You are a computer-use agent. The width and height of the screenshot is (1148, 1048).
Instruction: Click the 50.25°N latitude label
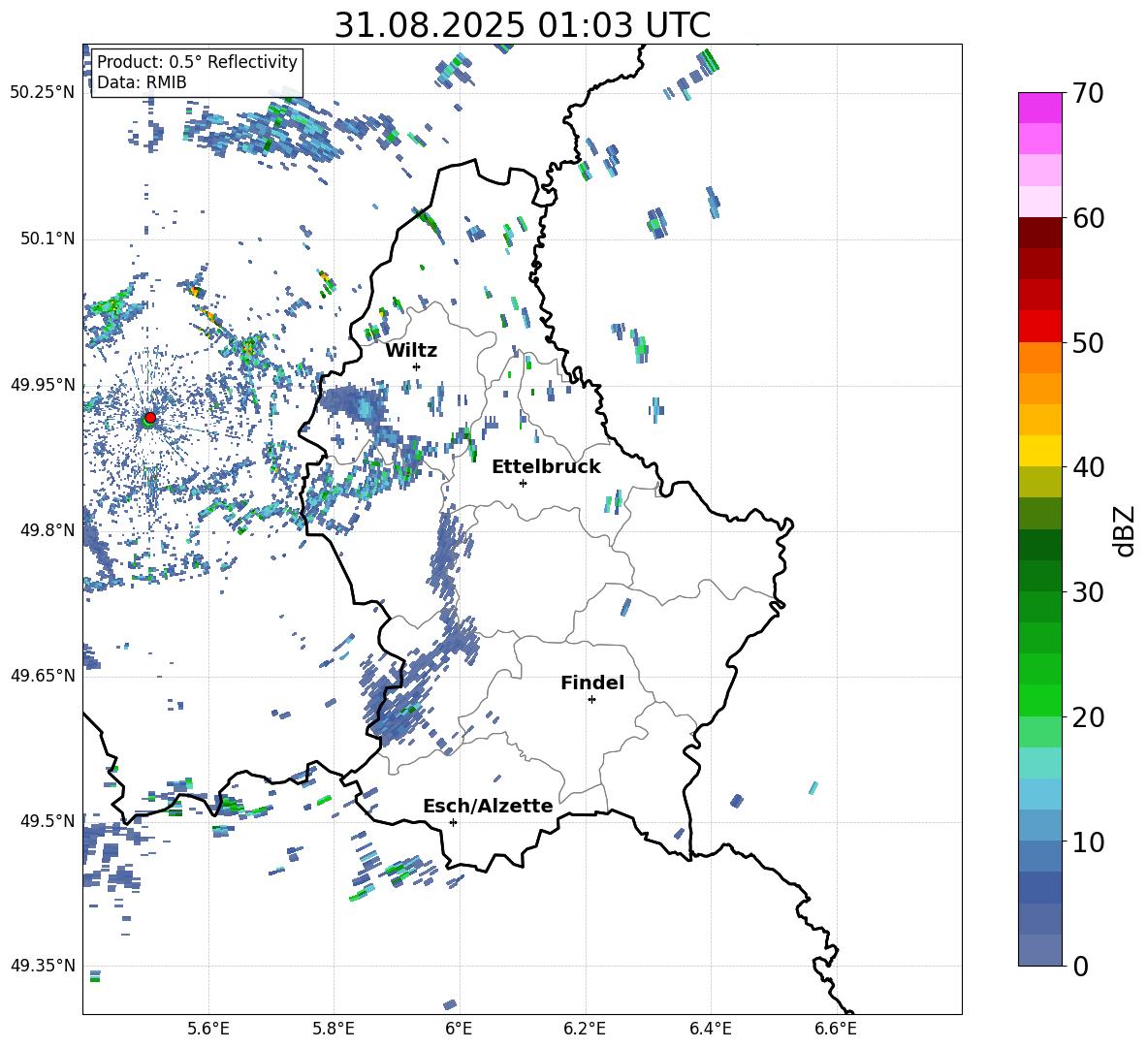[x=43, y=93]
